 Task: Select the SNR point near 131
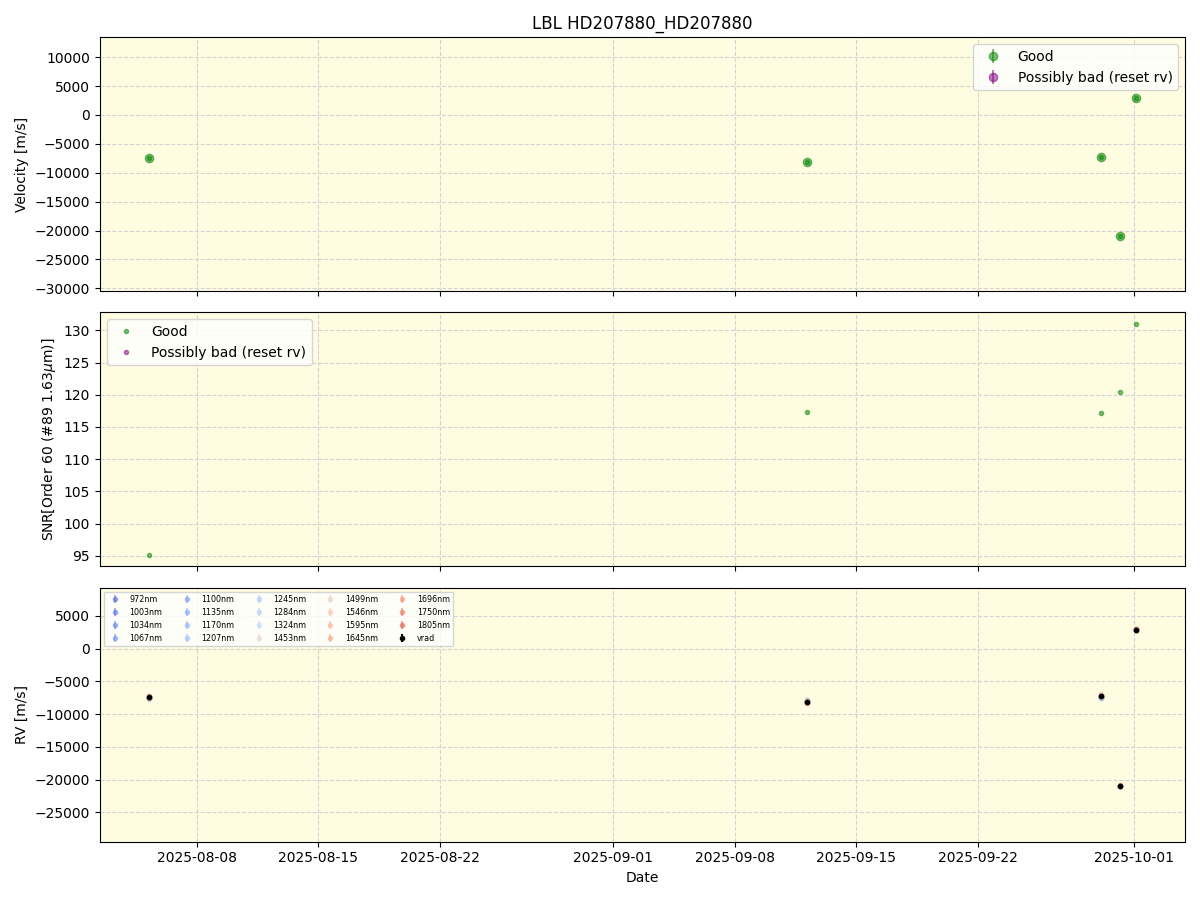click(1136, 324)
